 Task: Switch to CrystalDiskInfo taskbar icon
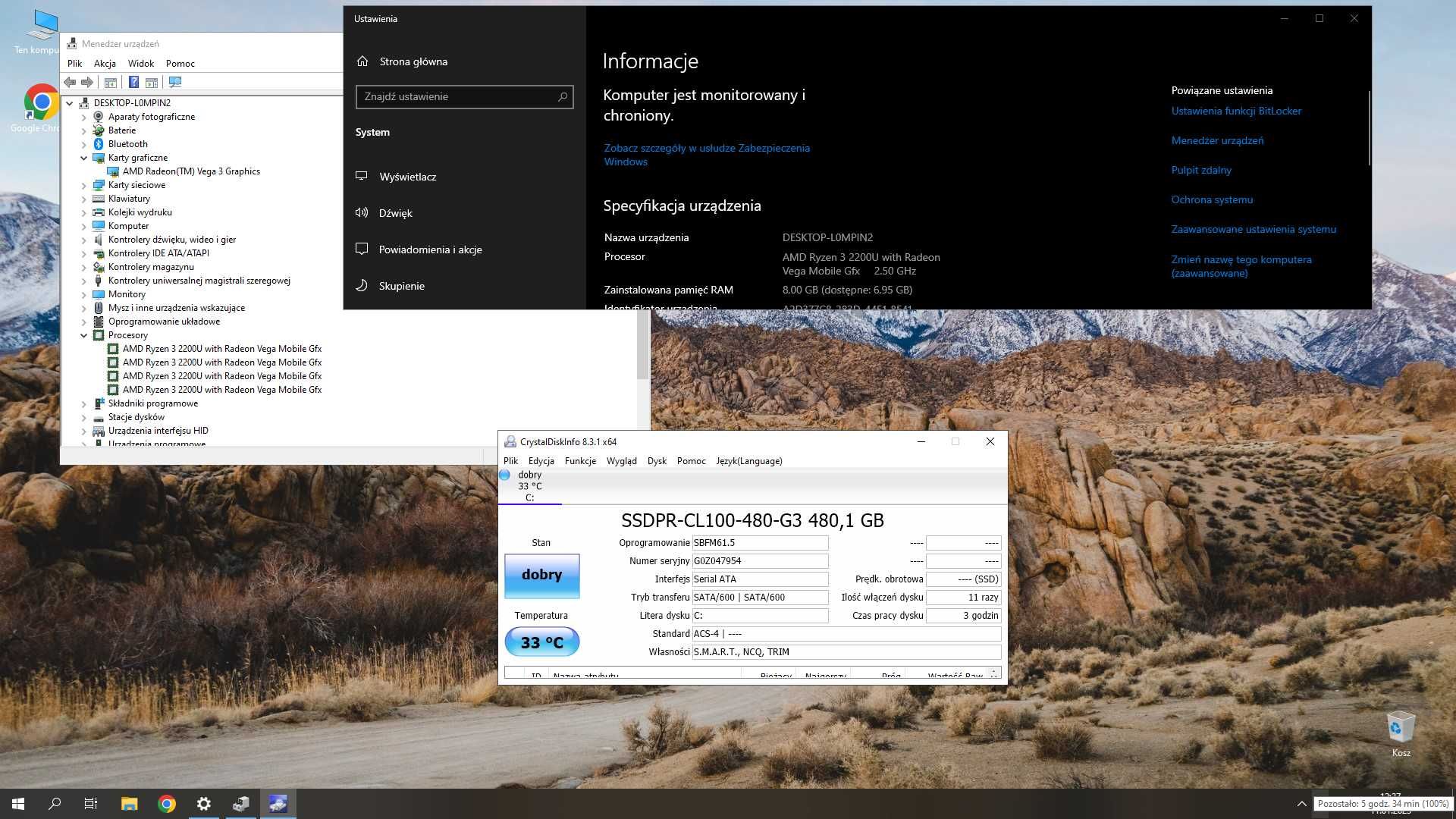point(278,804)
